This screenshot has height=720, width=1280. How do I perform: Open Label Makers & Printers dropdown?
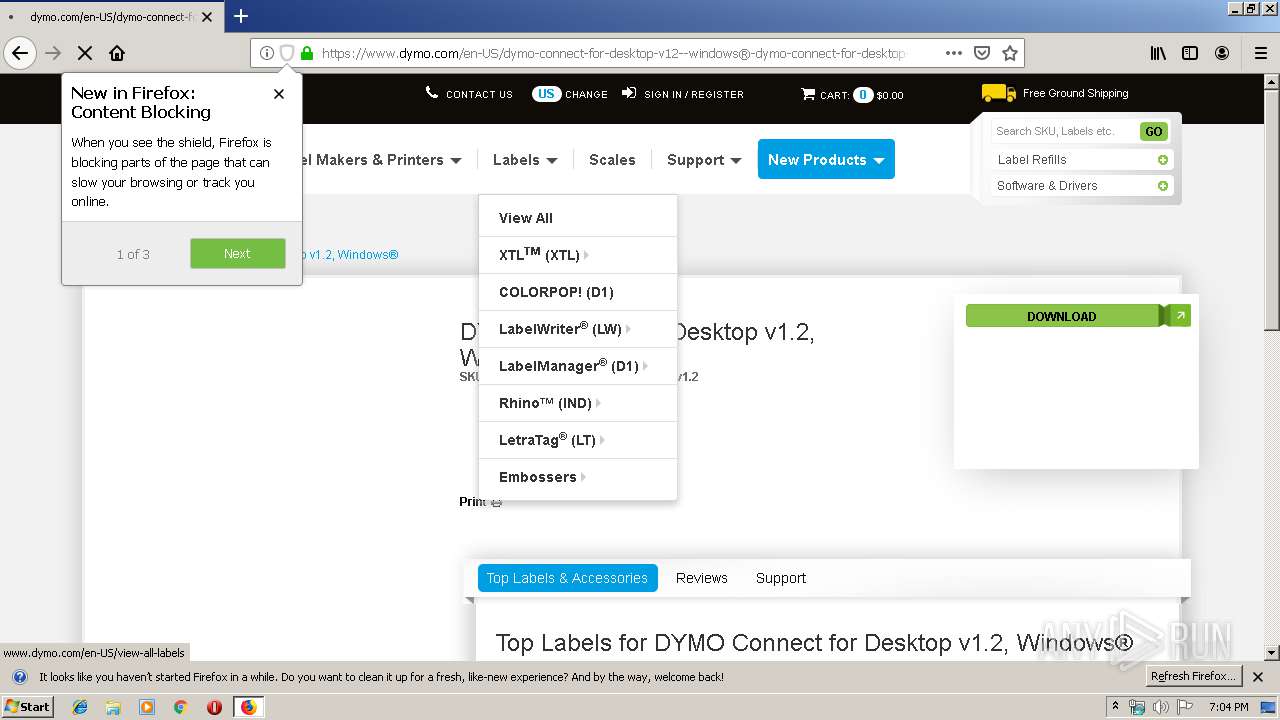click(x=380, y=160)
